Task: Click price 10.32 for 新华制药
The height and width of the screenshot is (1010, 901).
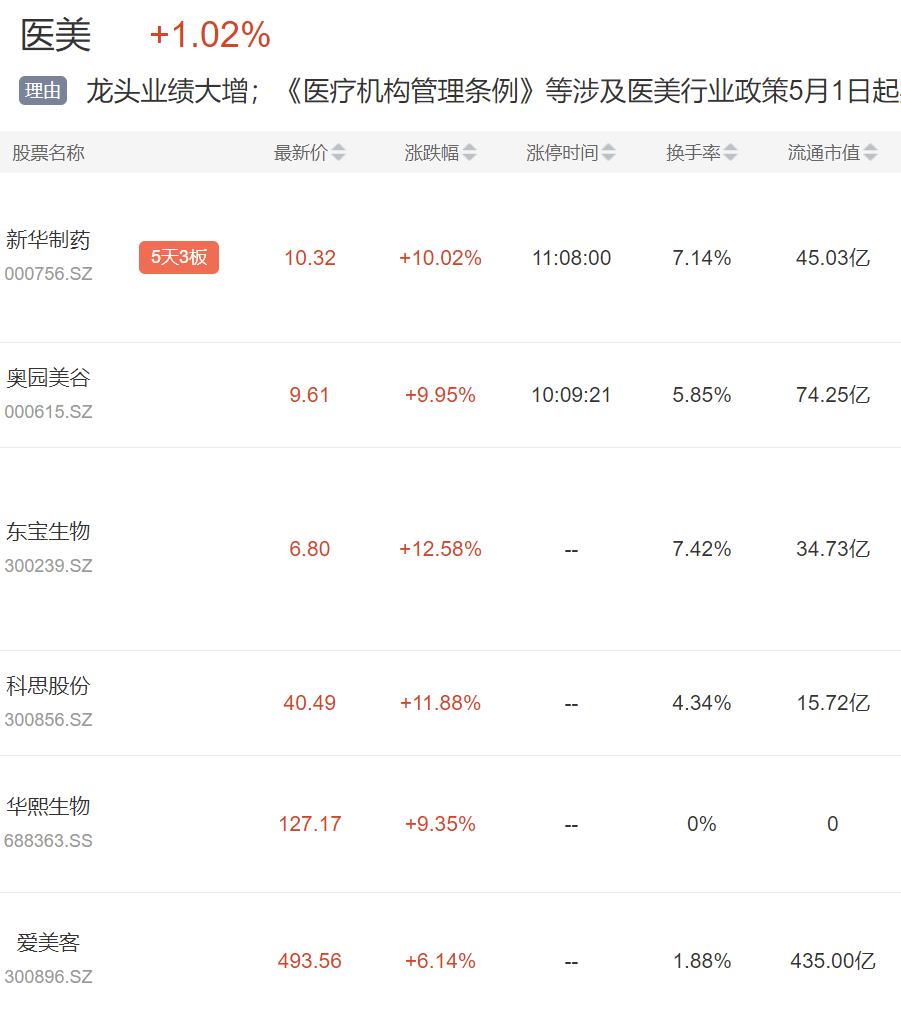Action: pyautogui.click(x=310, y=258)
